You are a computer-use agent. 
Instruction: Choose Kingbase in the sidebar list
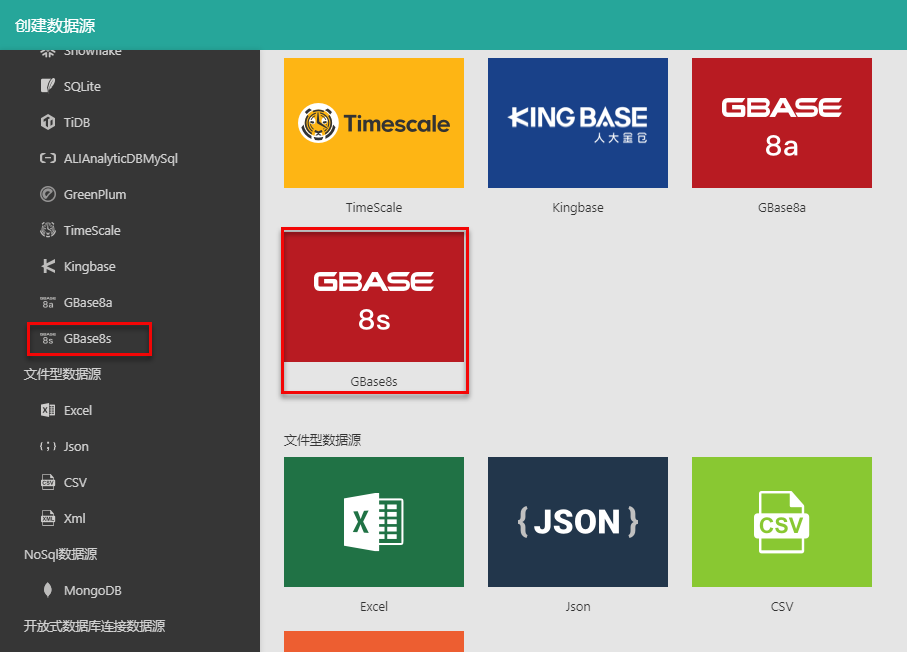pyautogui.click(x=90, y=266)
